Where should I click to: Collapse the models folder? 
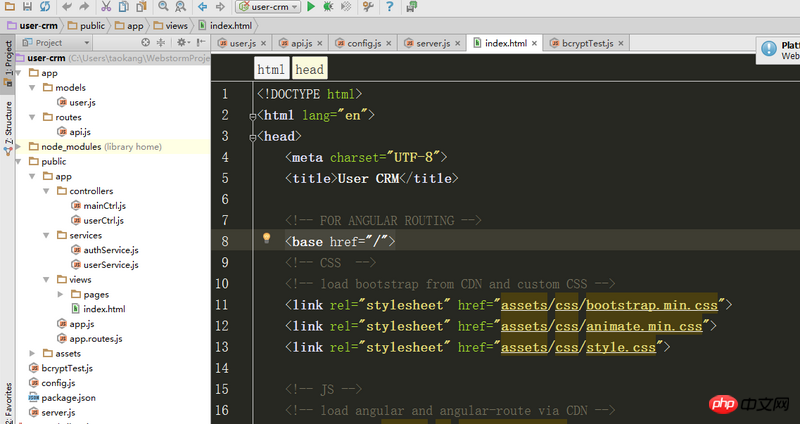pyautogui.click(x=33, y=88)
